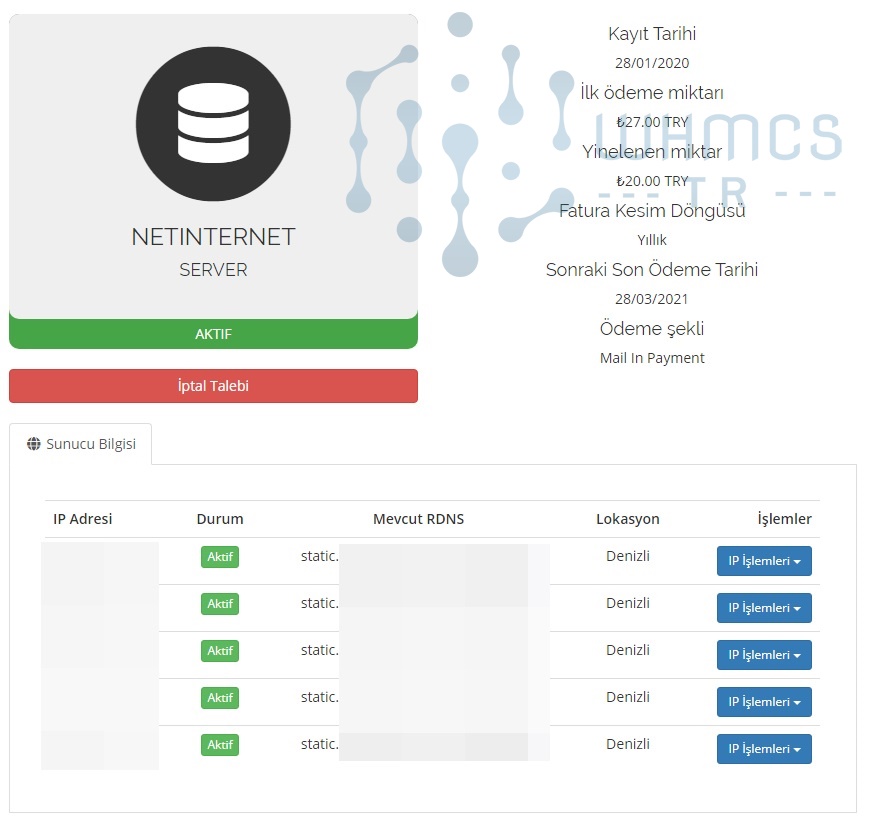
Task: Click the NETINTERNET product title
Action: (x=213, y=237)
